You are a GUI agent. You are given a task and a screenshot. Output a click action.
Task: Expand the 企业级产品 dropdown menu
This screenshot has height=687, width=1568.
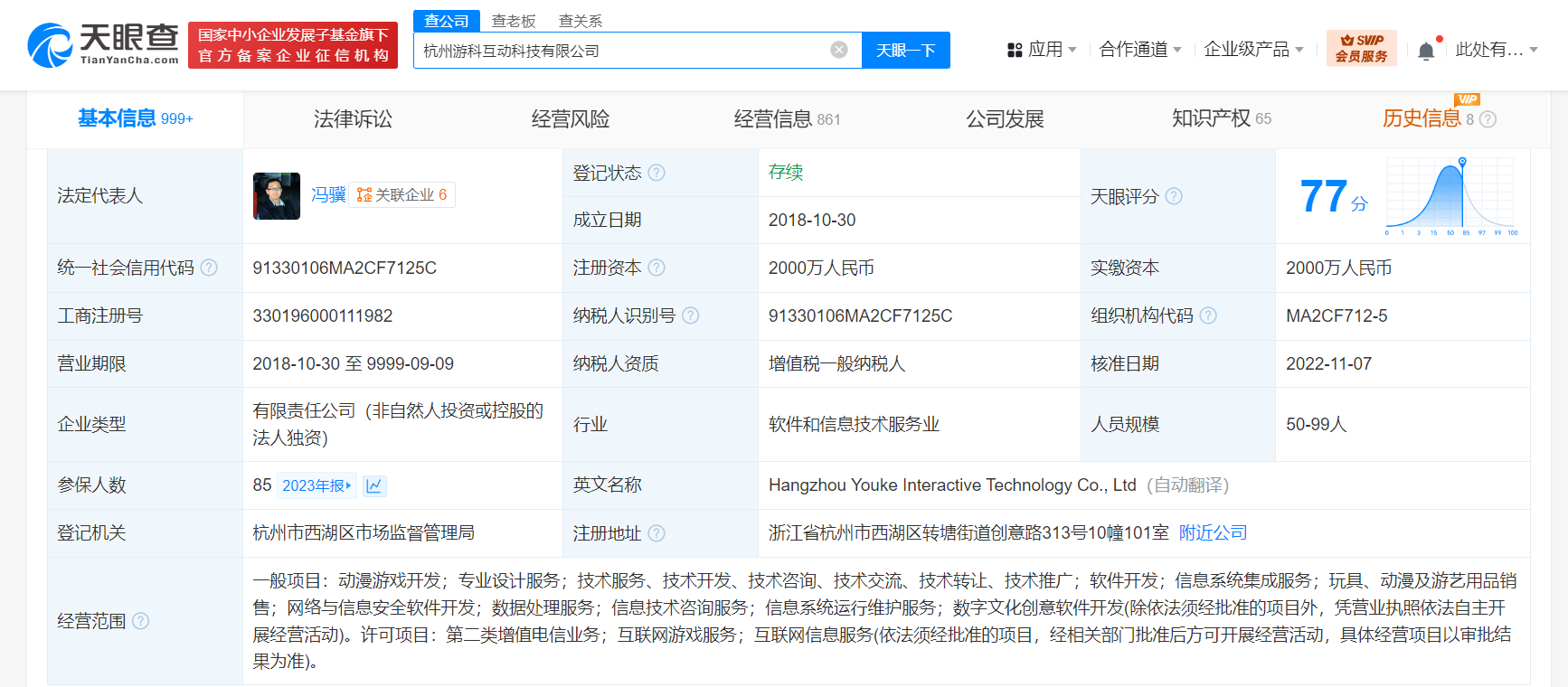pyautogui.click(x=1253, y=50)
